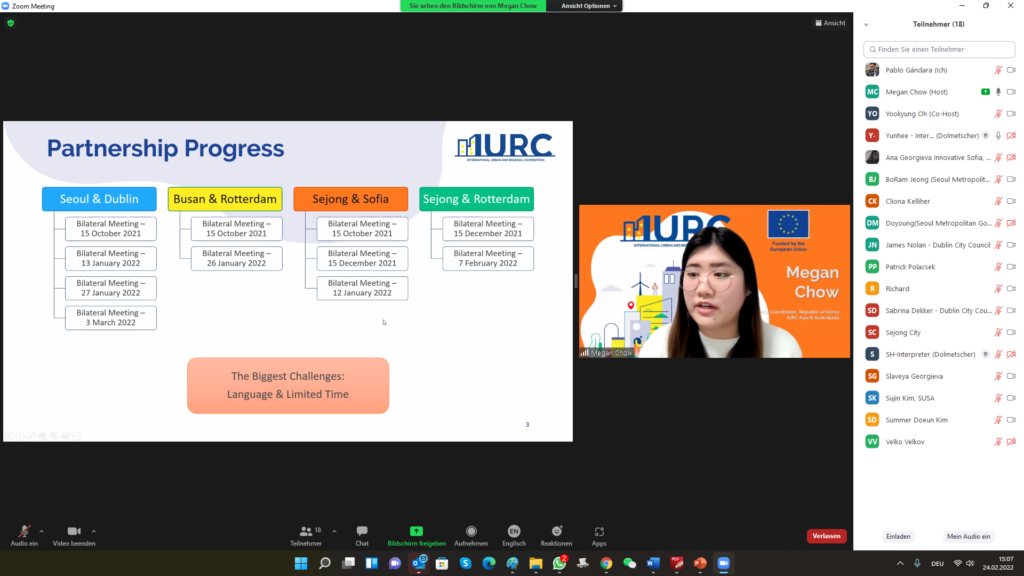This screenshot has width=1024, height=576.
Task: Open the Chat panel icon
Action: coord(362,531)
